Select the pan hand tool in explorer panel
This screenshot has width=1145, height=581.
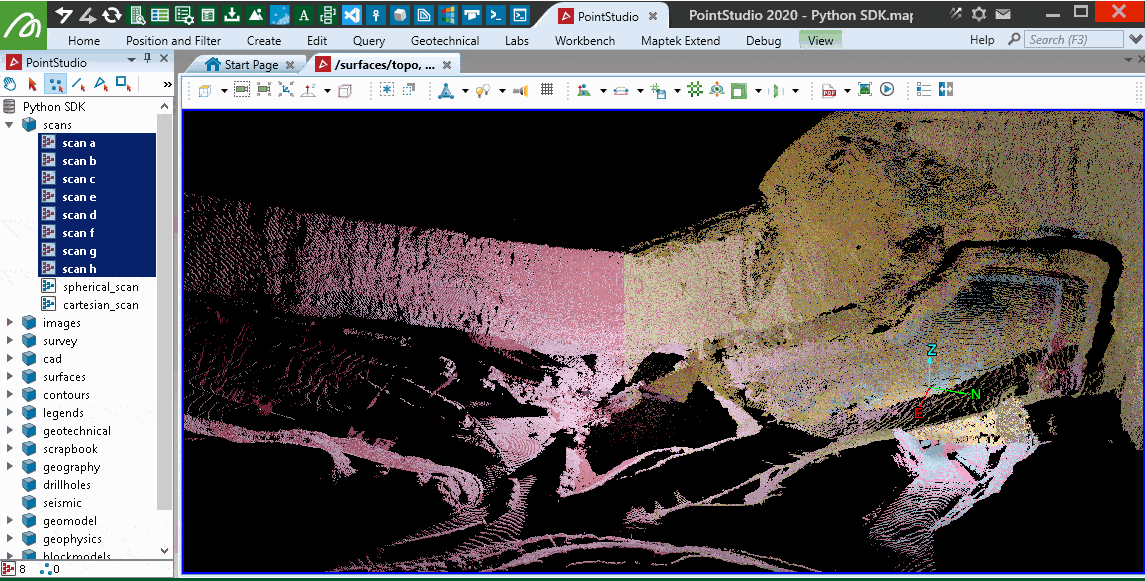(x=11, y=84)
